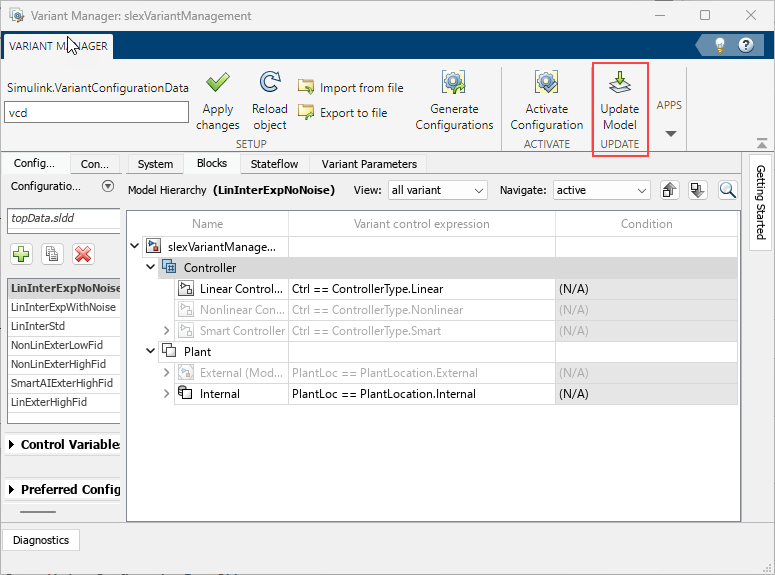Click the Condition column header

point(646,224)
